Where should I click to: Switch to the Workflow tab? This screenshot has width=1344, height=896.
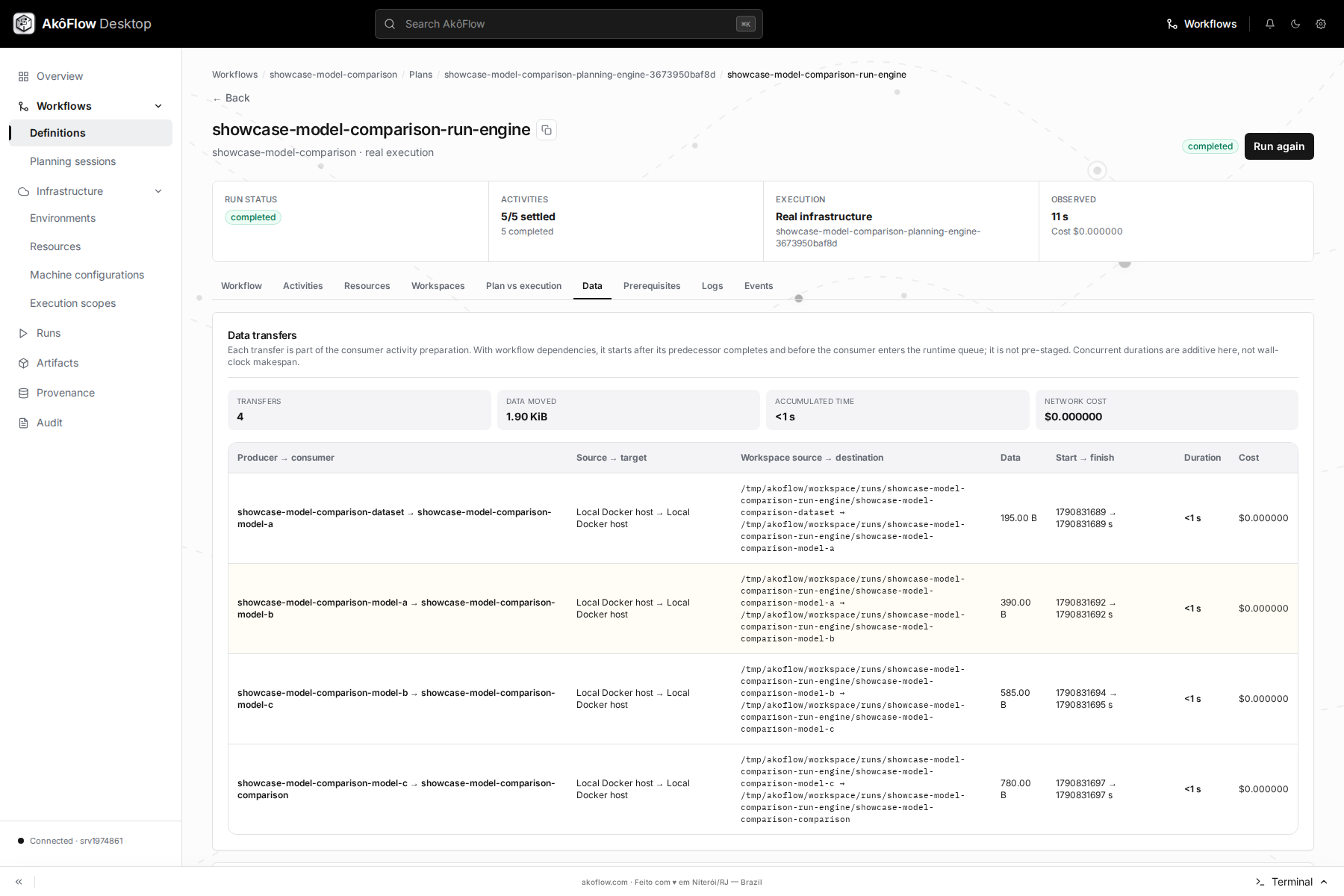241,286
